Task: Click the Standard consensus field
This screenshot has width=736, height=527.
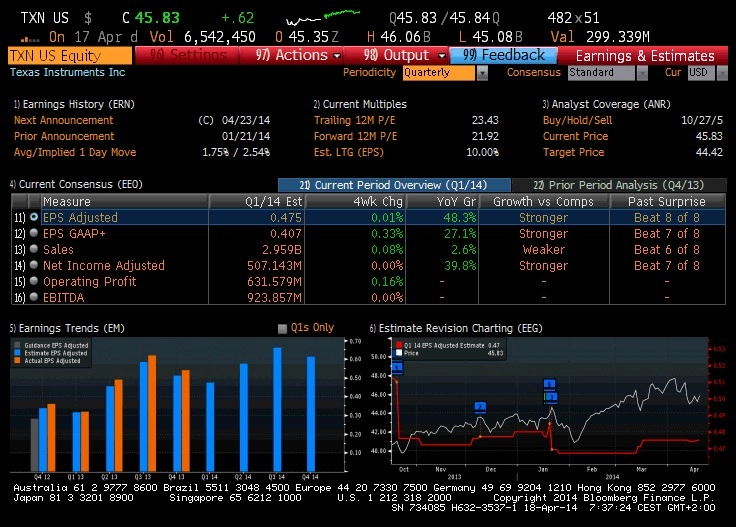Action: pos(602,73)
